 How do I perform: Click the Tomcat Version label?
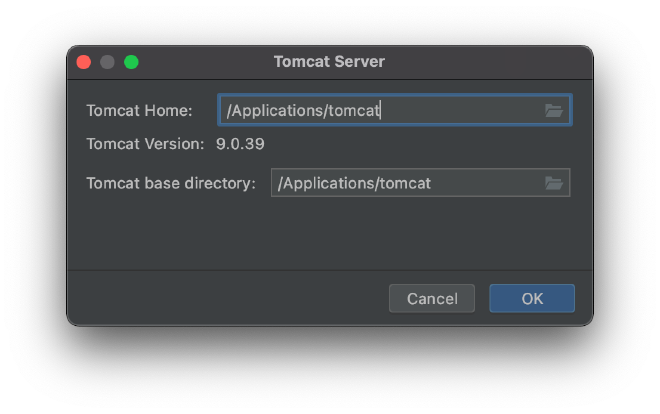tap(145, 144)
